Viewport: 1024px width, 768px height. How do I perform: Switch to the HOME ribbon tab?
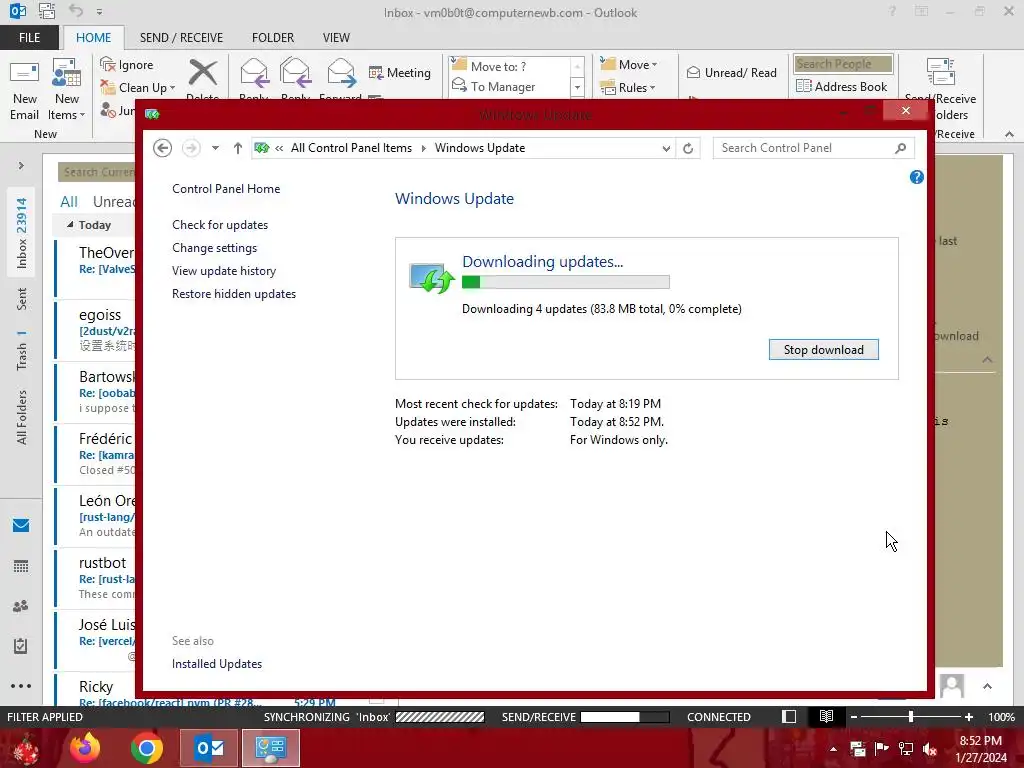tap(93, 38)
